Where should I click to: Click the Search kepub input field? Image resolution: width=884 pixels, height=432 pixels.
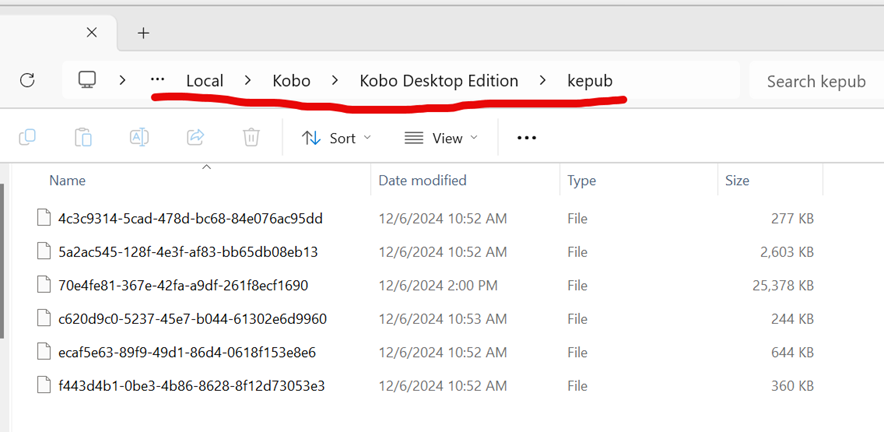tap(815, 81)
